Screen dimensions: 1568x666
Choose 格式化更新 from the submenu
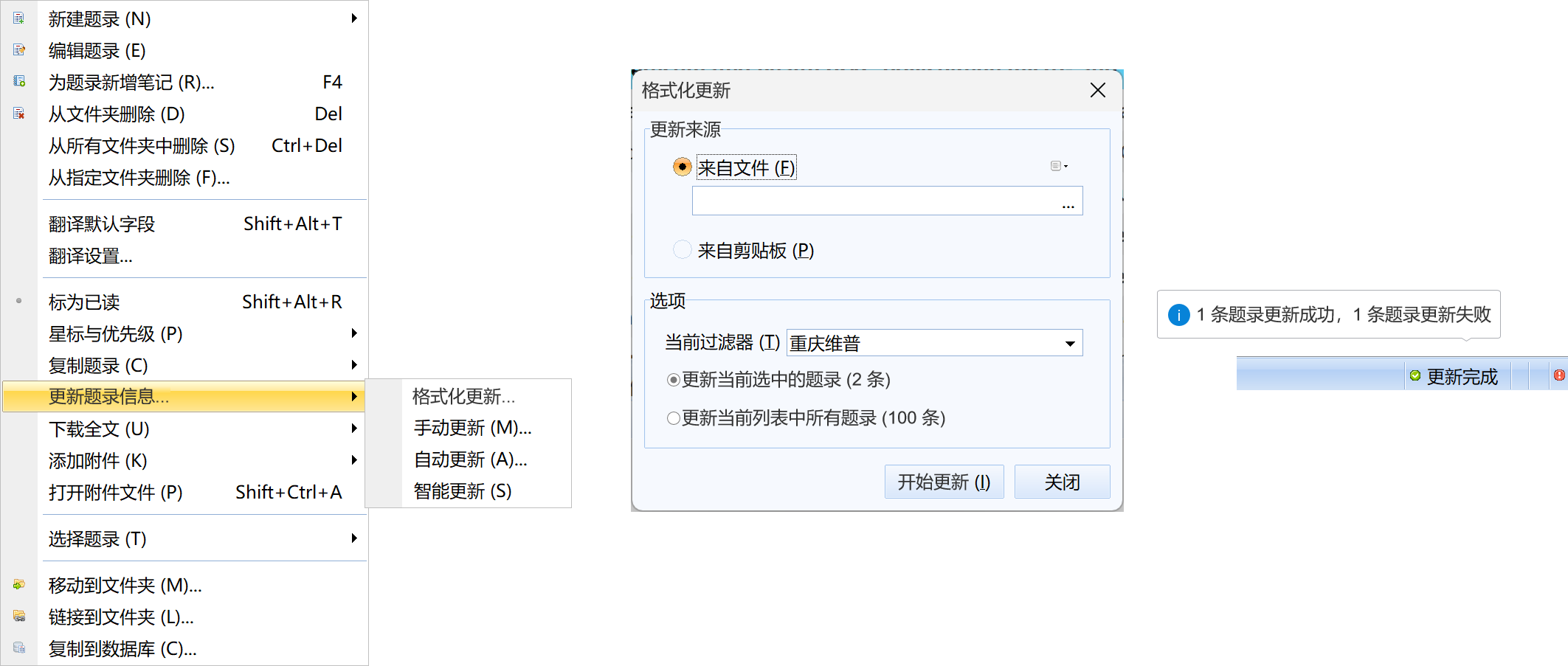click(463, 397)
